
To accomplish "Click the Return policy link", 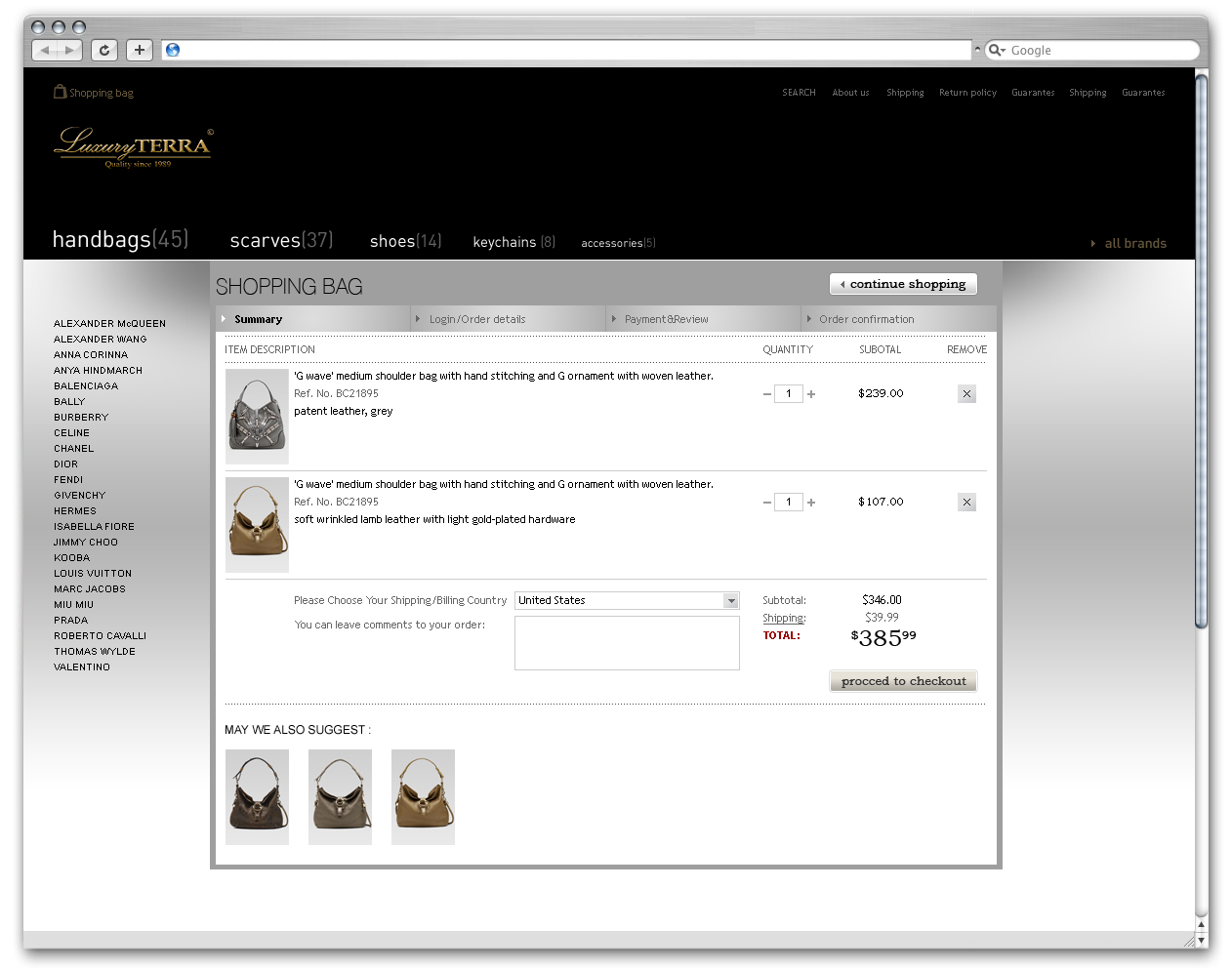I will pos(967,93).
